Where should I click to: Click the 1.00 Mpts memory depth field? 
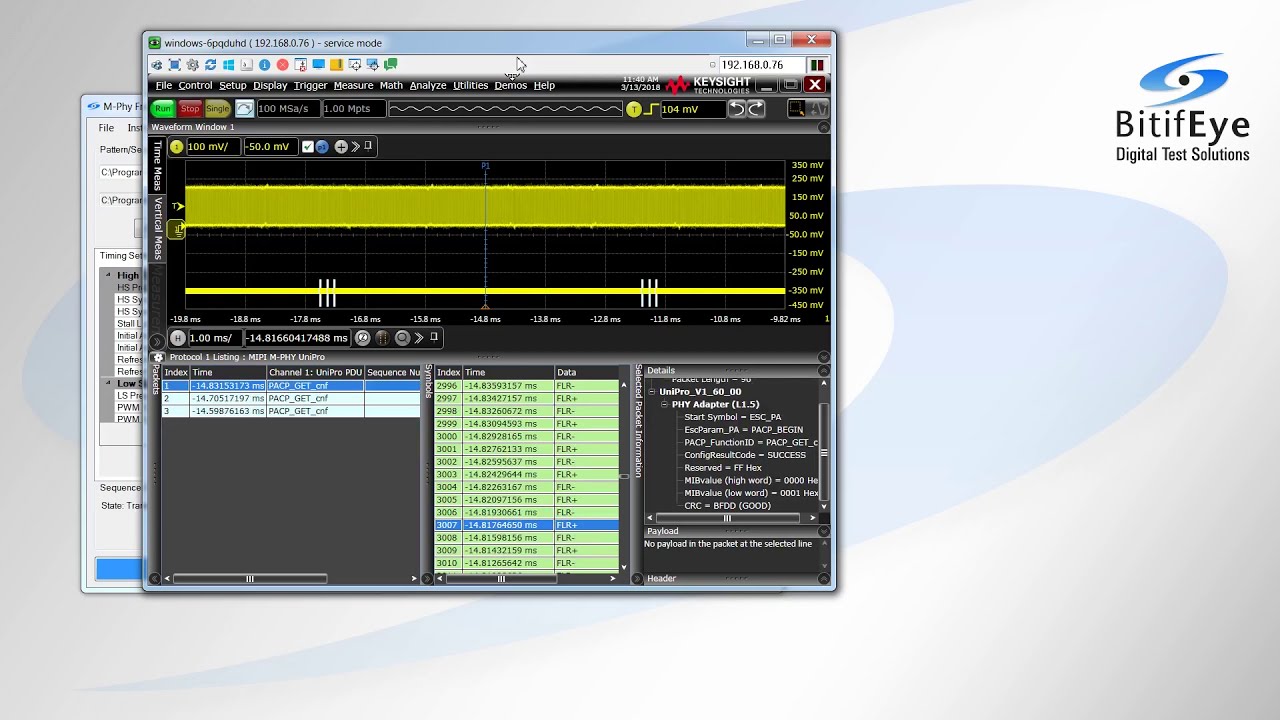click(x=353, y=109)
